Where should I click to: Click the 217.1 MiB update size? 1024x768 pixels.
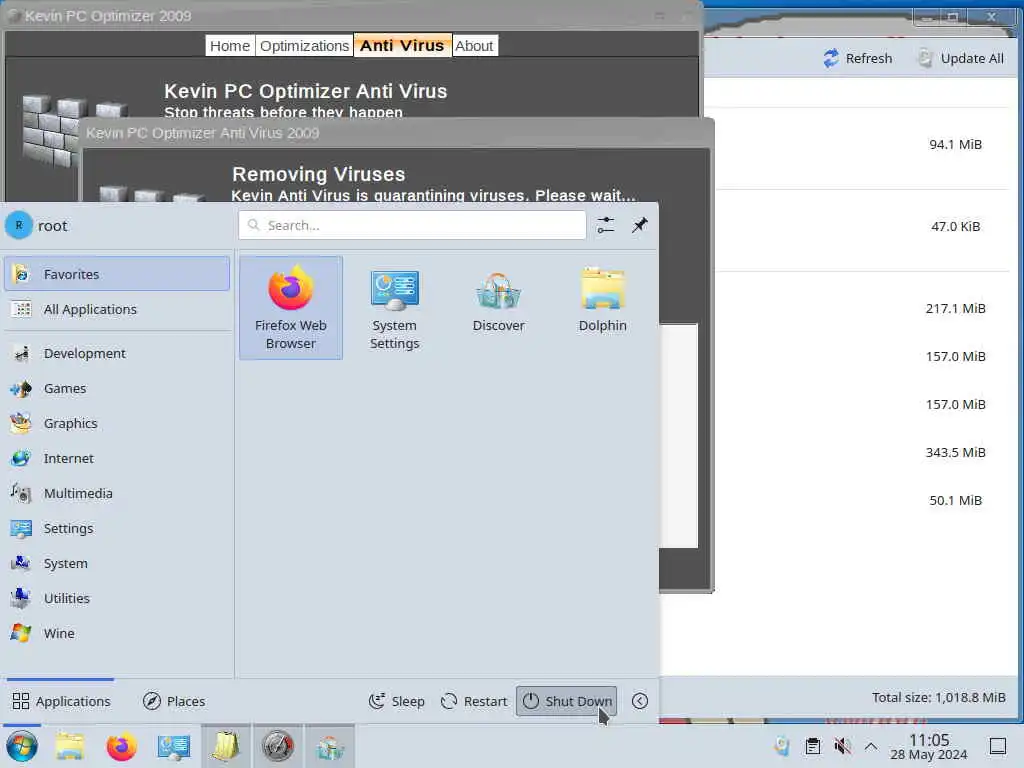pyautogui.click(x=955, y=308)
